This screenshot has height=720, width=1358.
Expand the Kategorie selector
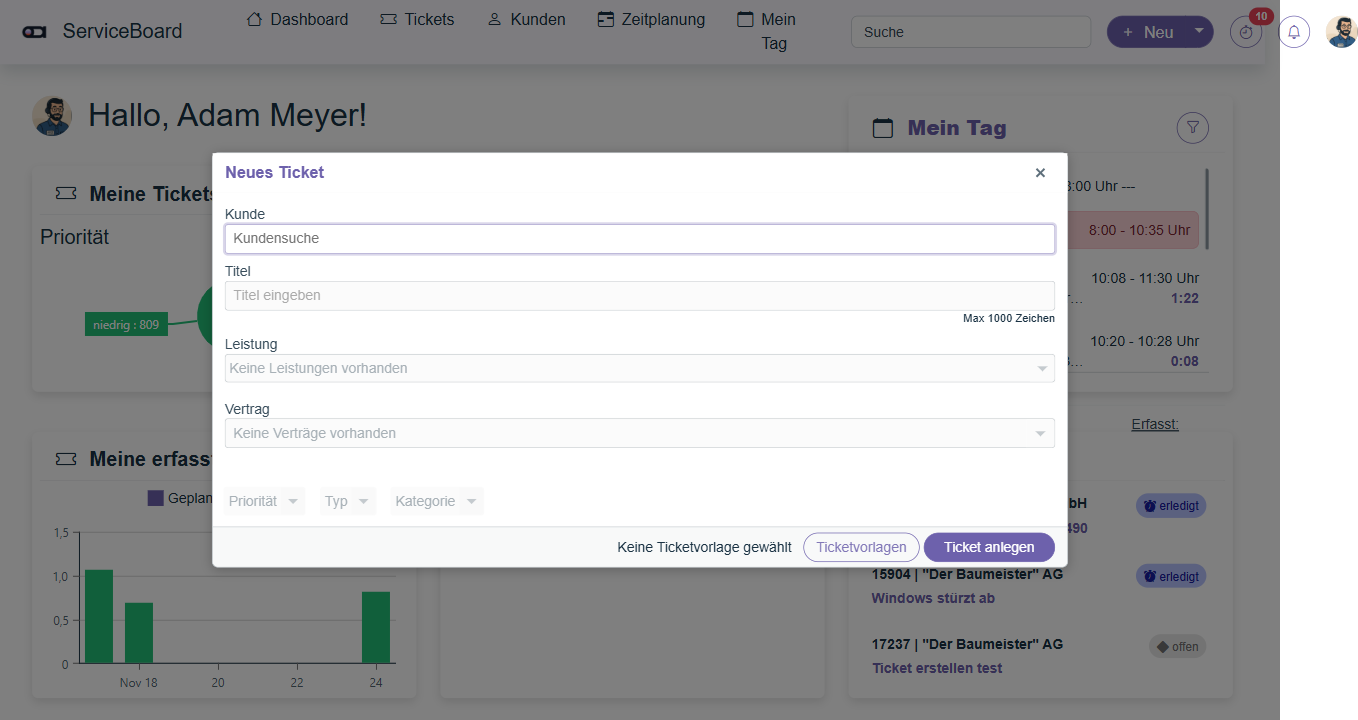[436, 501]
